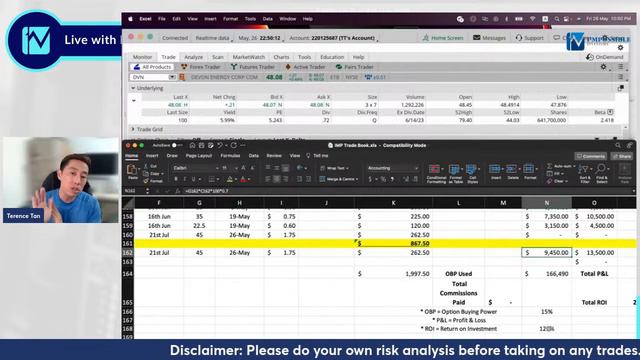Viewport: 640px width, 360px height.
Task: Apply the red font color button
Action: 243,179
